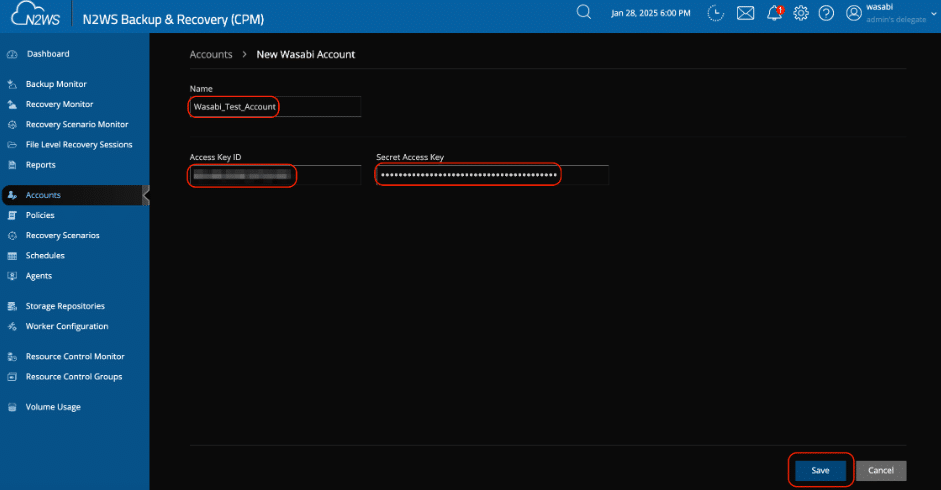Open Resource Control Monitor menu item

point(75,357)
